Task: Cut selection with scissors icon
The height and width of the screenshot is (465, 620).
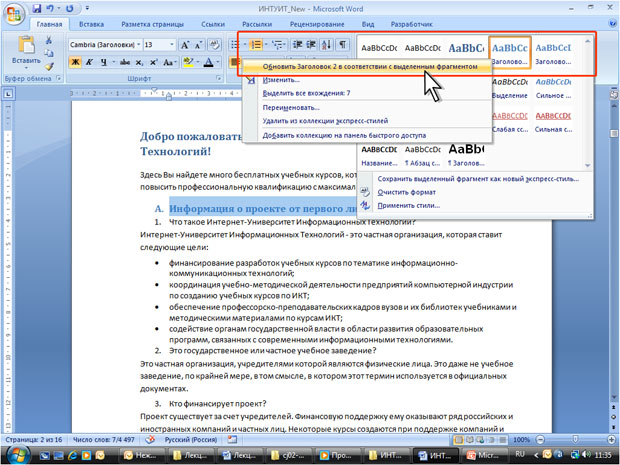Action: click(49, 40)
